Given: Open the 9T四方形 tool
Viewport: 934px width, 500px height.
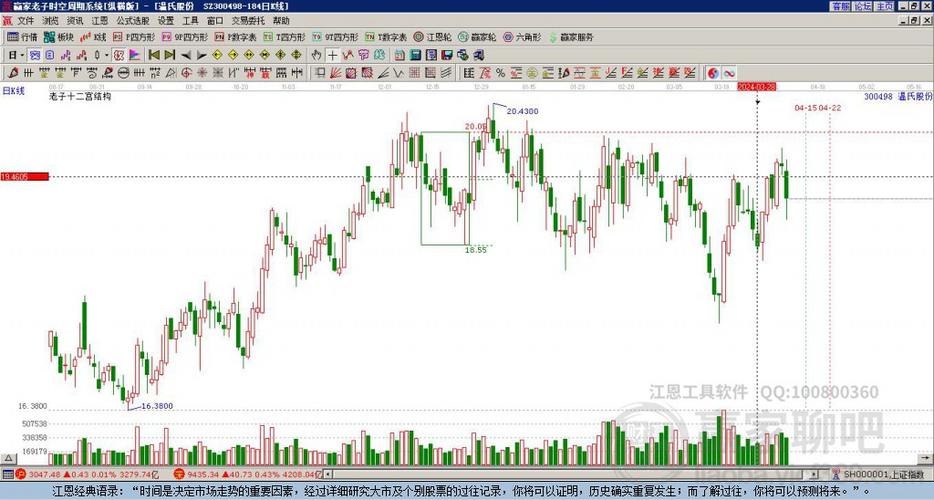Looking at the screenshot, I should click(335, 37).
